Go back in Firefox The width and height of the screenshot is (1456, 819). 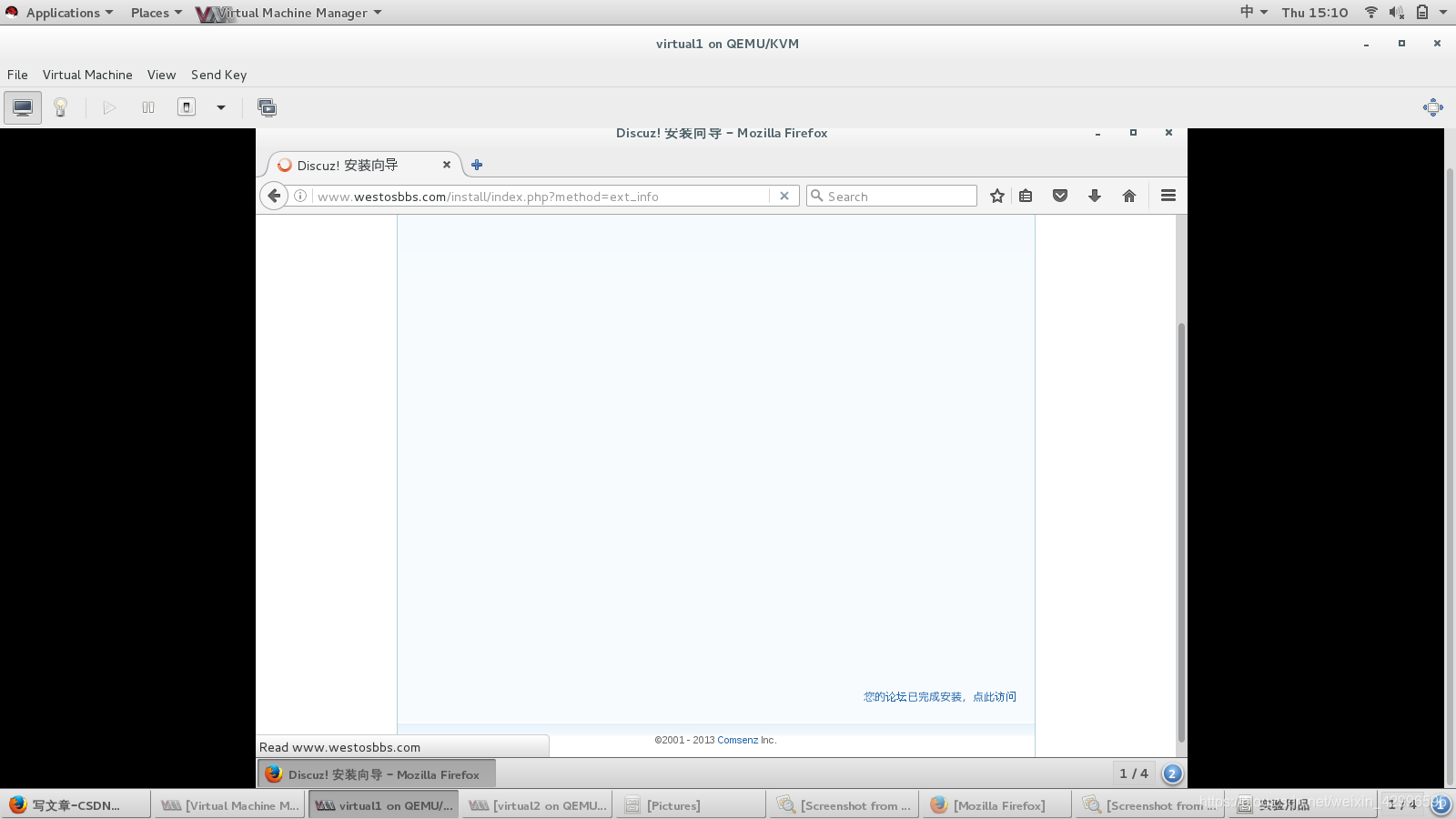click(274, 196)
